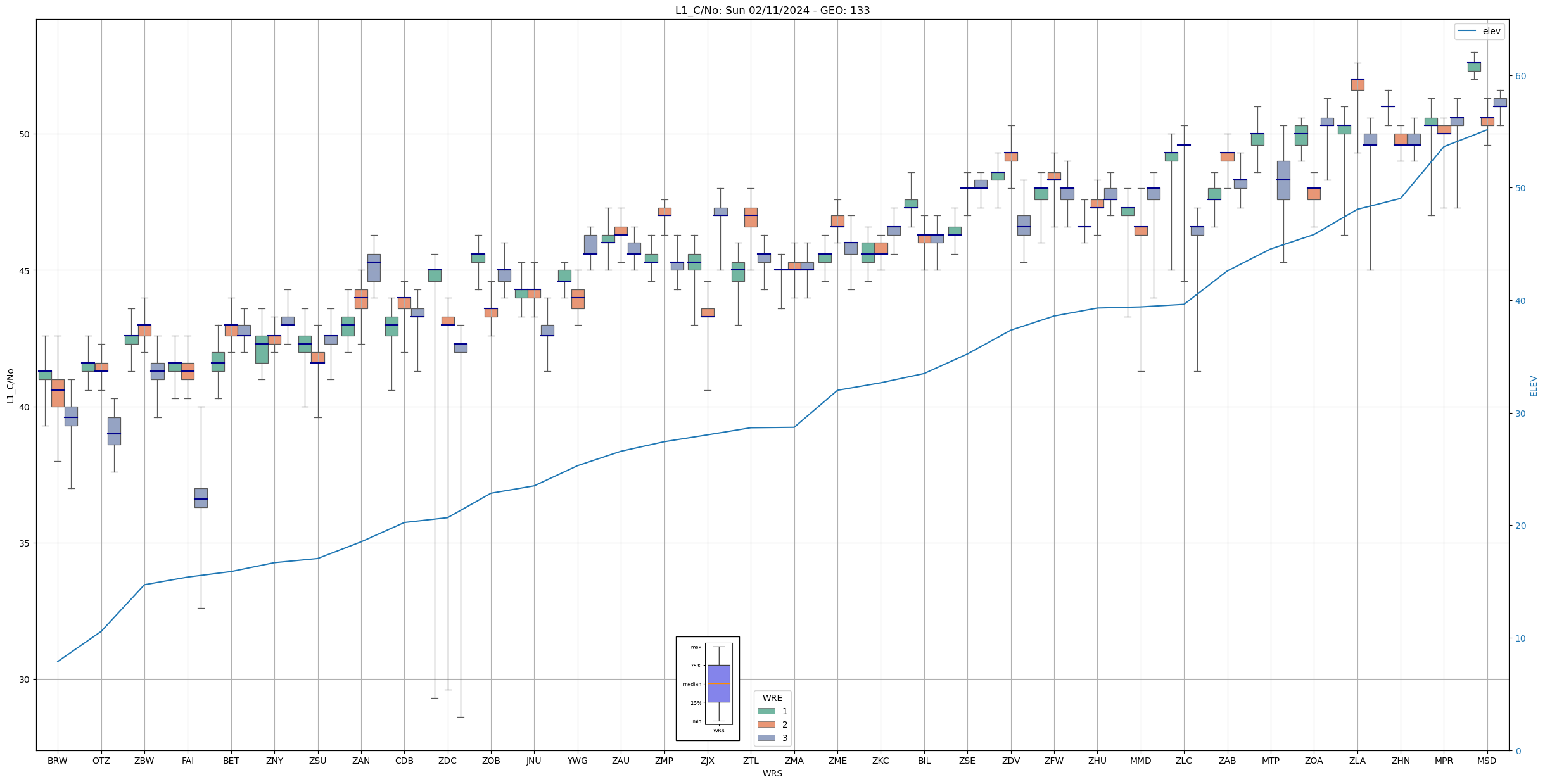This screenshot has height=784, width=1545.
Task: Click the L1_C/No y-axis label
Action: tap(10, 386)
